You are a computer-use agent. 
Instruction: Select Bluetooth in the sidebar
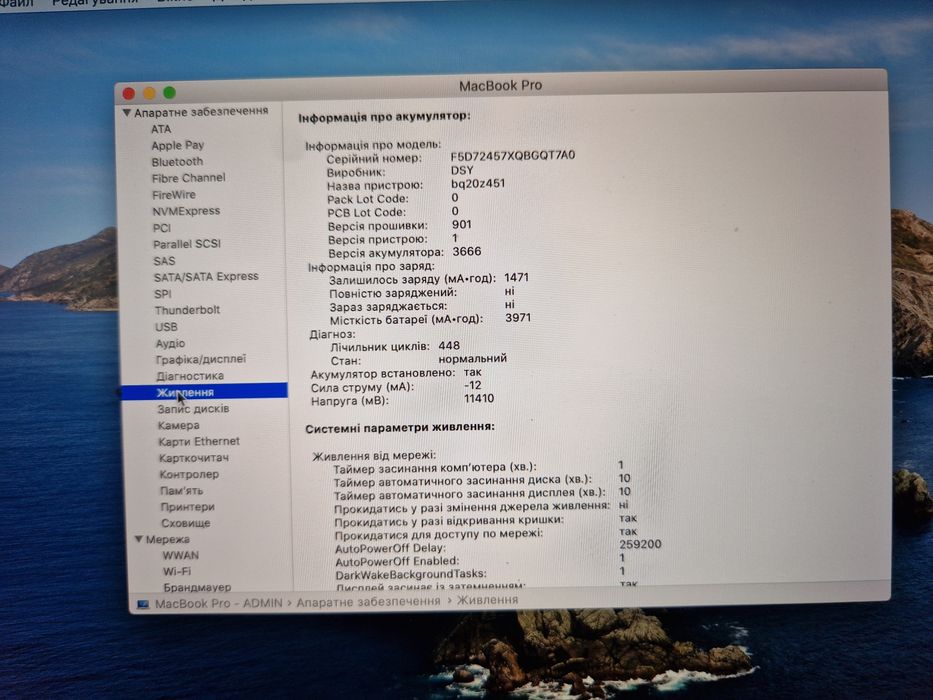(x=177, y=162)
